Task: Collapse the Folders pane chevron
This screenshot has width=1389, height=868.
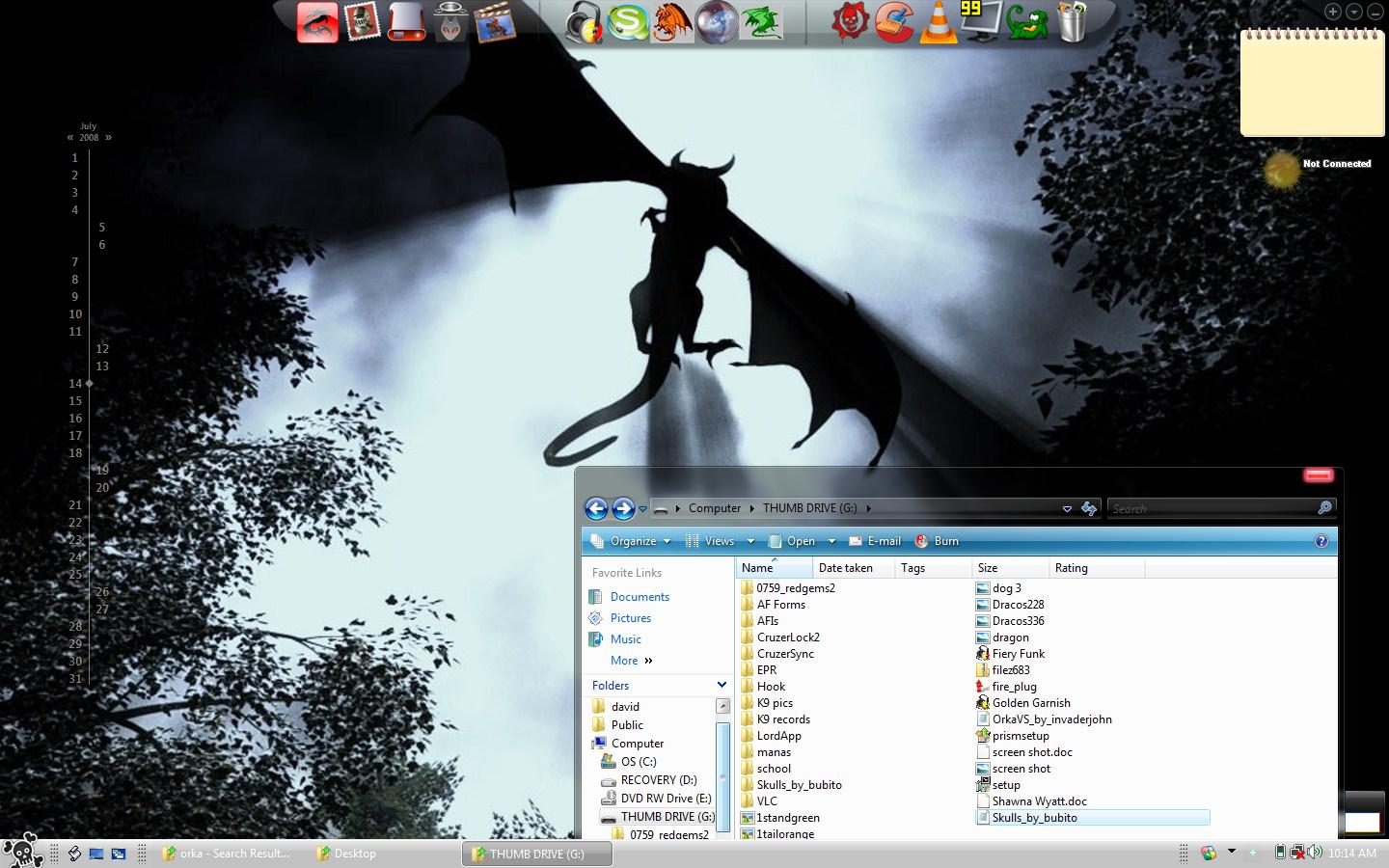Action: coord(722,685)
